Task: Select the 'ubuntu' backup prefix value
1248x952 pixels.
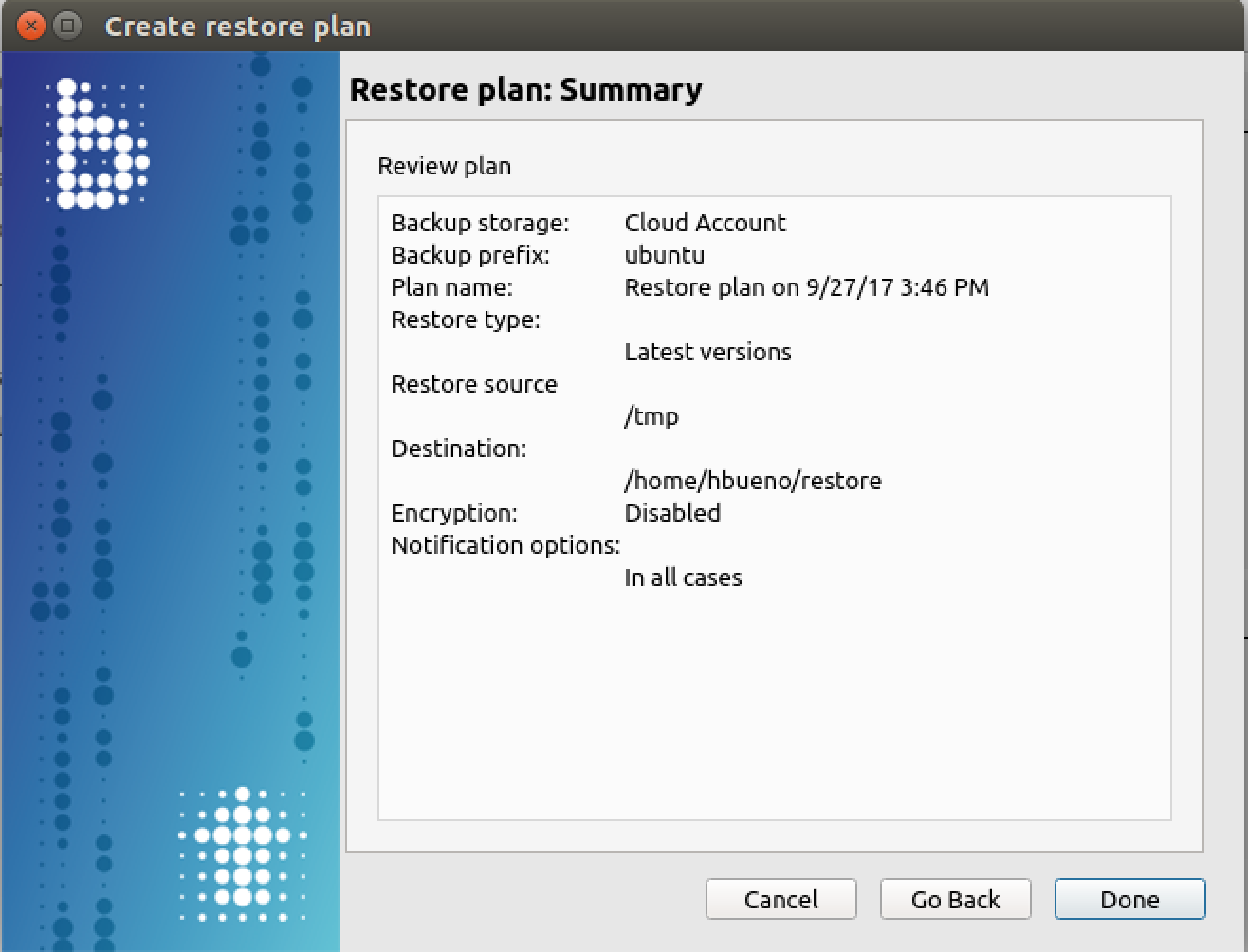Action: tap(664, 255)
